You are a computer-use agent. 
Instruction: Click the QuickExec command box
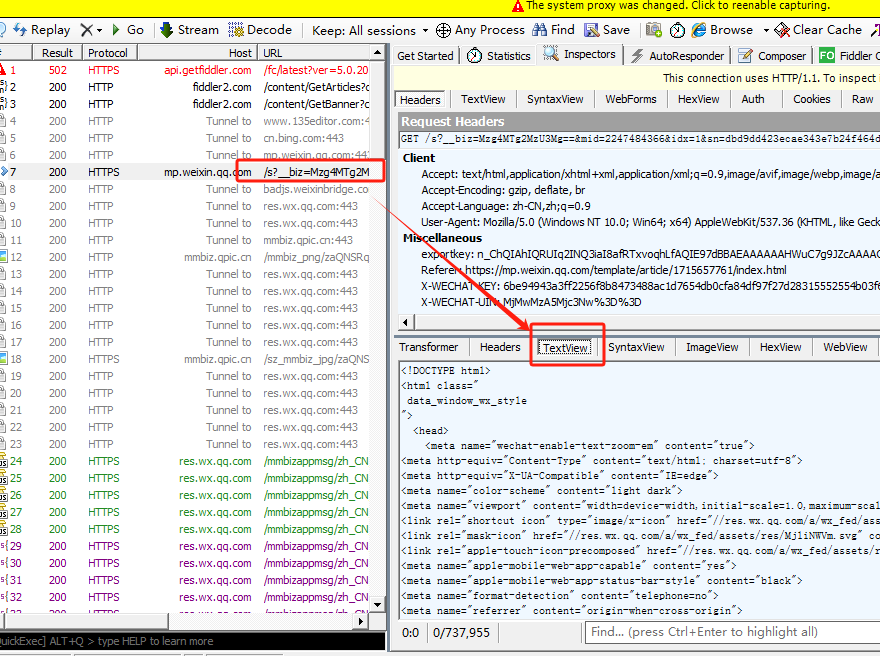[192, 641]
